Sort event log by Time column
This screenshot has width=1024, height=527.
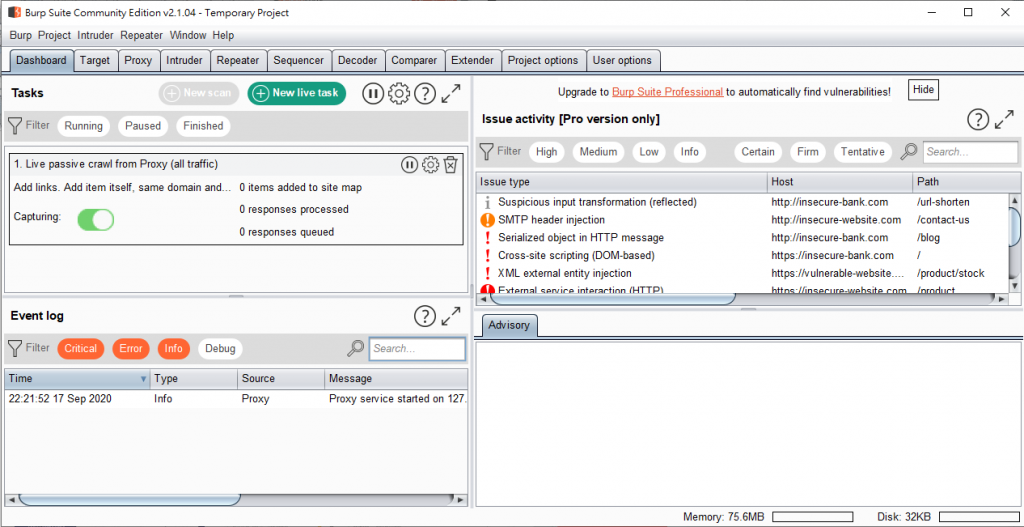[77, 379]
